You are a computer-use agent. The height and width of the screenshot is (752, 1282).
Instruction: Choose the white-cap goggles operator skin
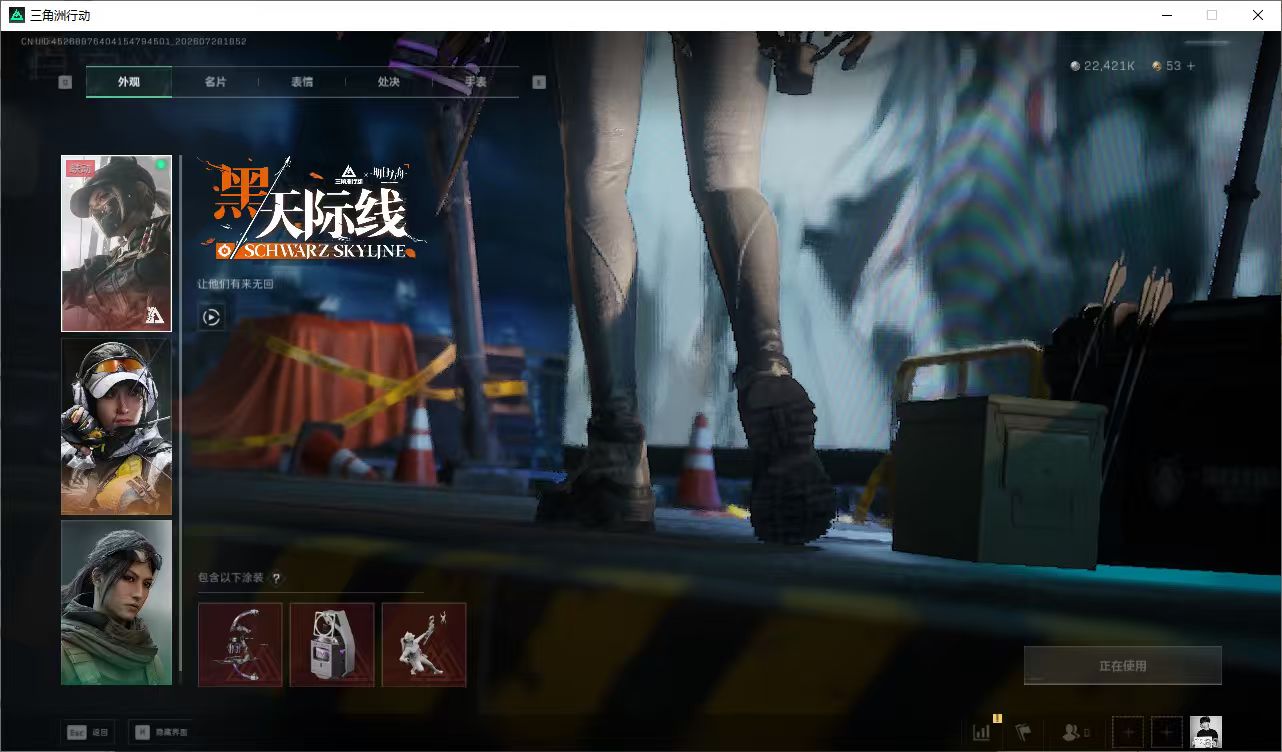pos(116,426)
